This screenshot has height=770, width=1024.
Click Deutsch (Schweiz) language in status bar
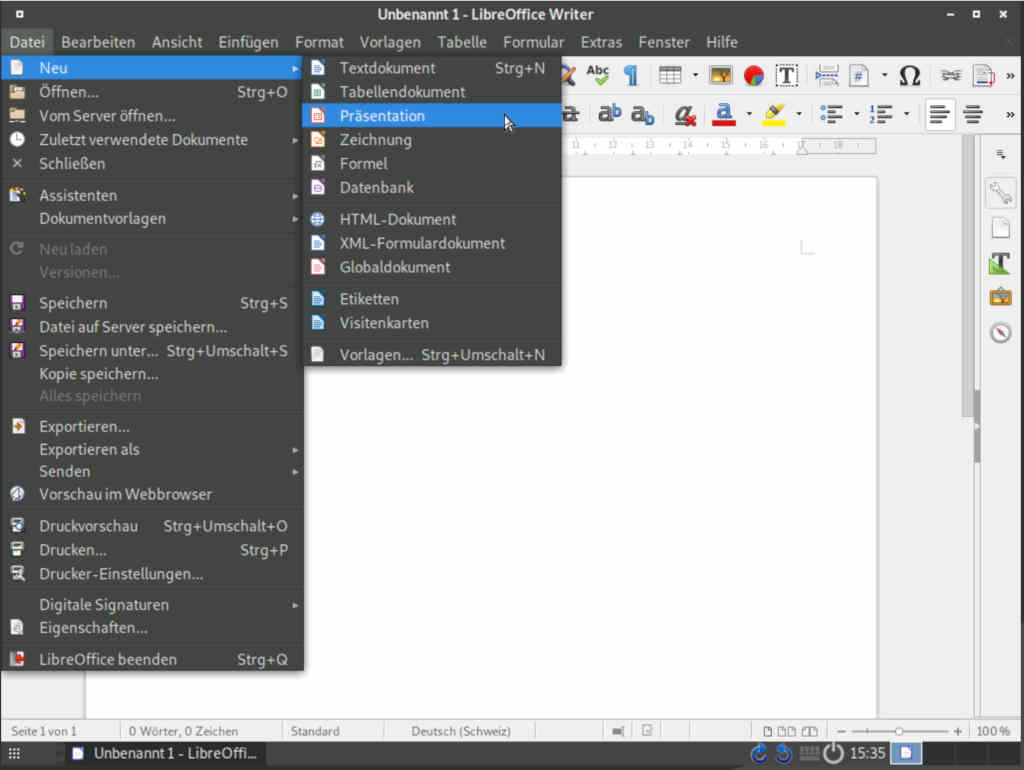click(x=460, y=731)
